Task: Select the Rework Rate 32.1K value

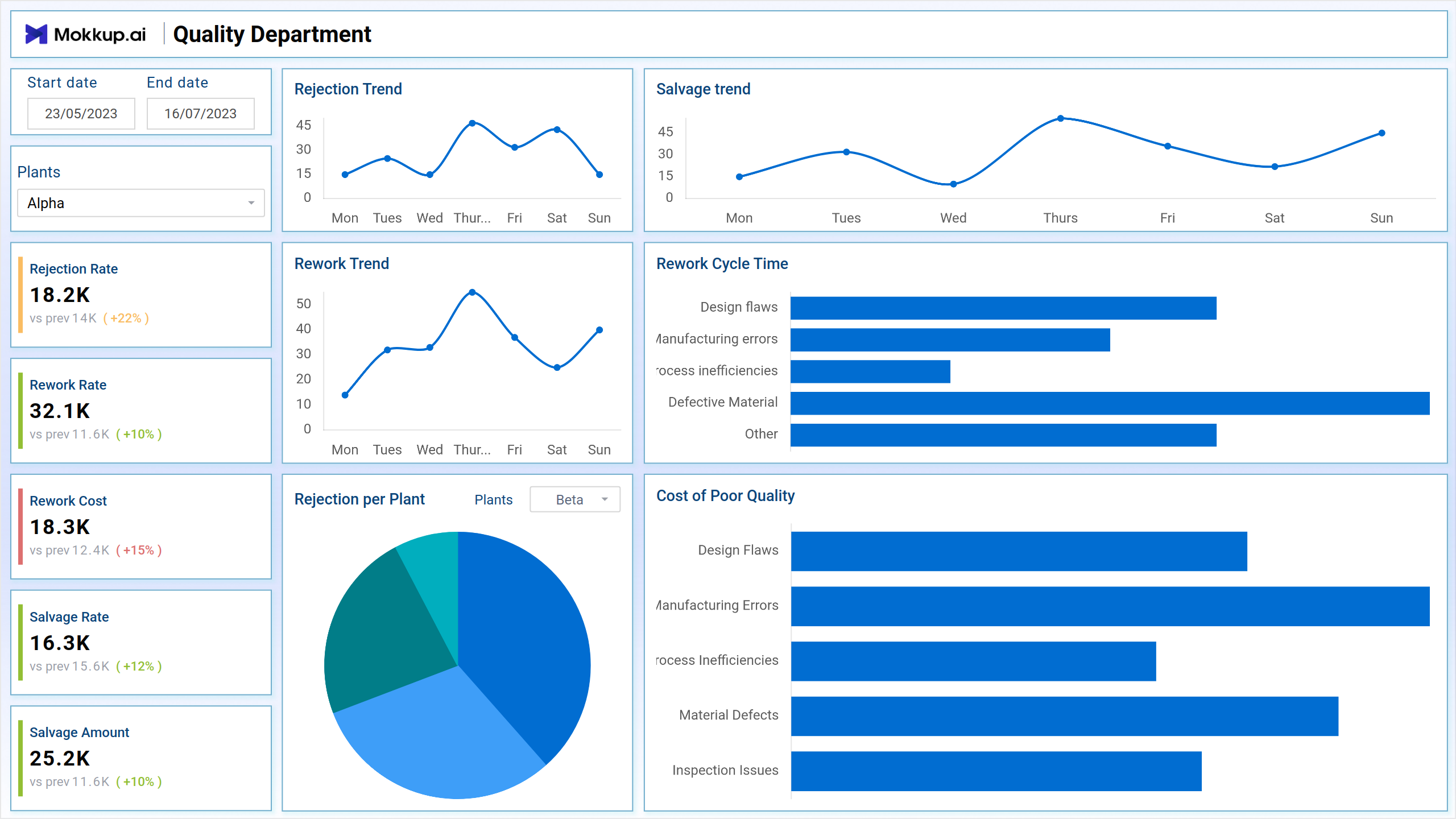Action: click(60, 411)
